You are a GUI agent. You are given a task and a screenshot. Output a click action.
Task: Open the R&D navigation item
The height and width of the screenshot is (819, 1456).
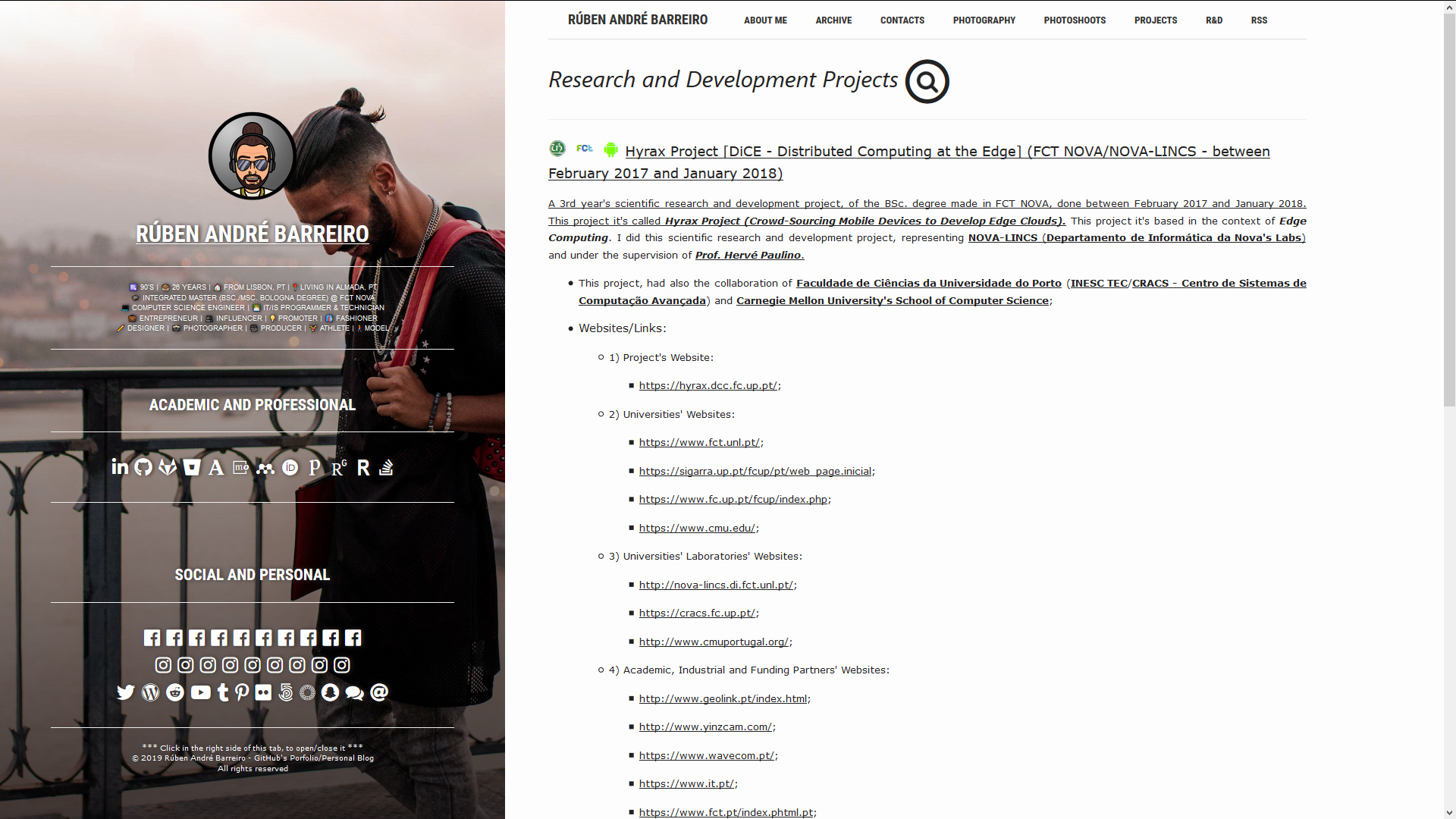(x=1214, y=20)
